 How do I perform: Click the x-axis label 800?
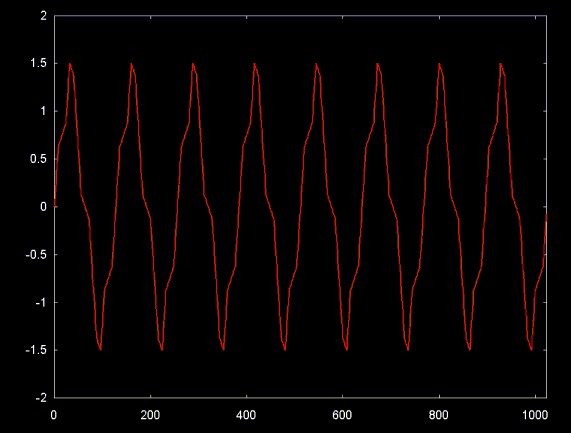pyautogui.click(x=439, y=415)
